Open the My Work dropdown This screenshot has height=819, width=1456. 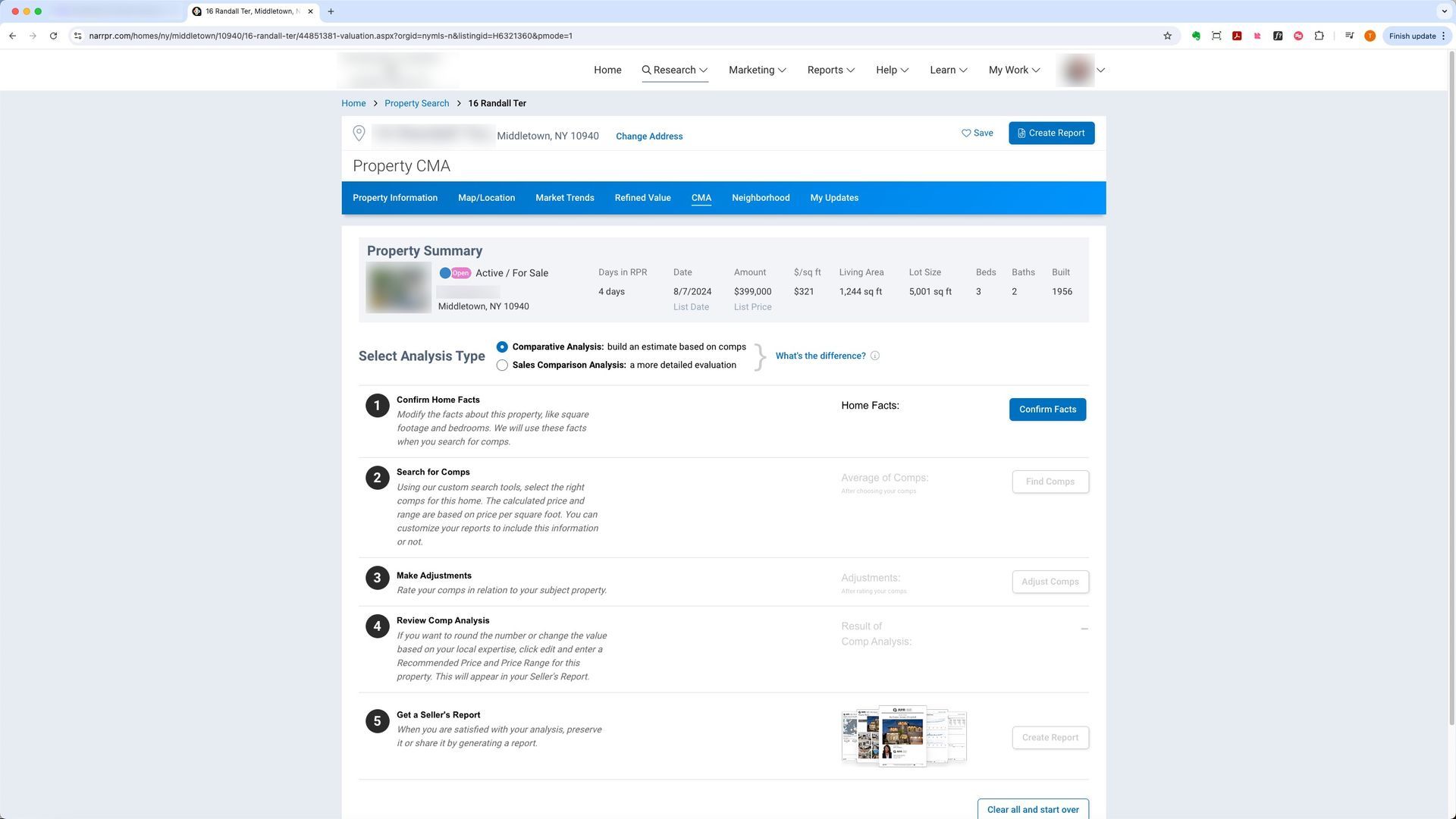[1014, 70]
